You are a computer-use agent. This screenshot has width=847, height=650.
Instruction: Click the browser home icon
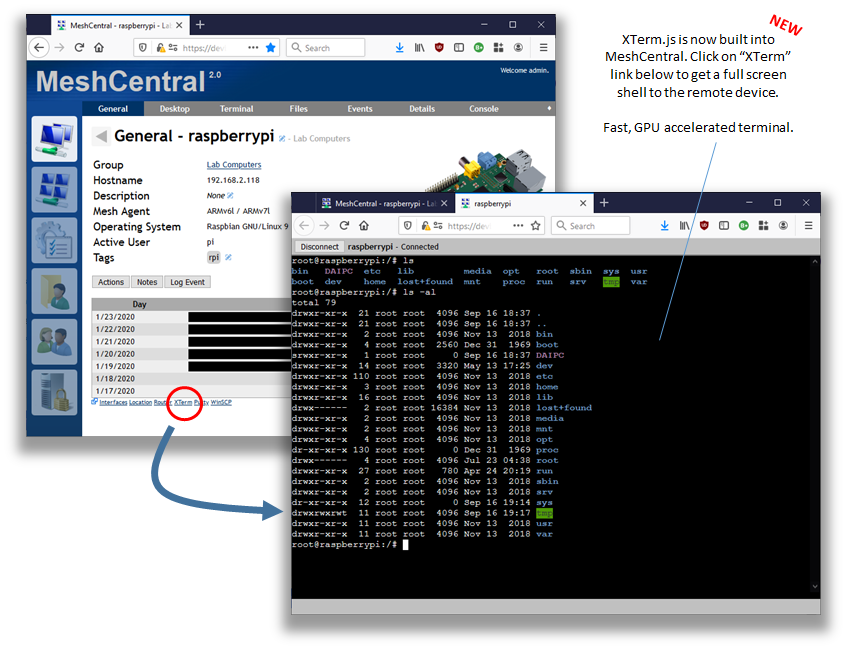97,47
